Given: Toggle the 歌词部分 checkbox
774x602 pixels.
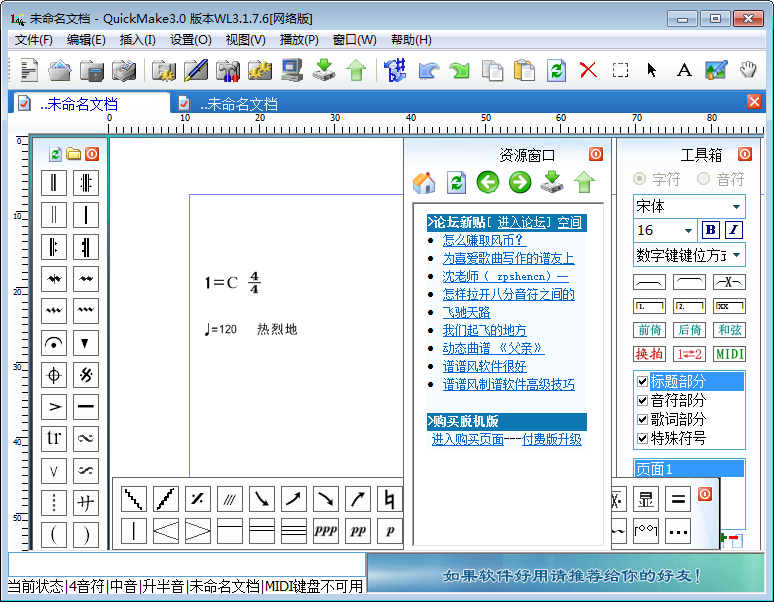Looking at the screenshot, I should [x=642, y=419].
